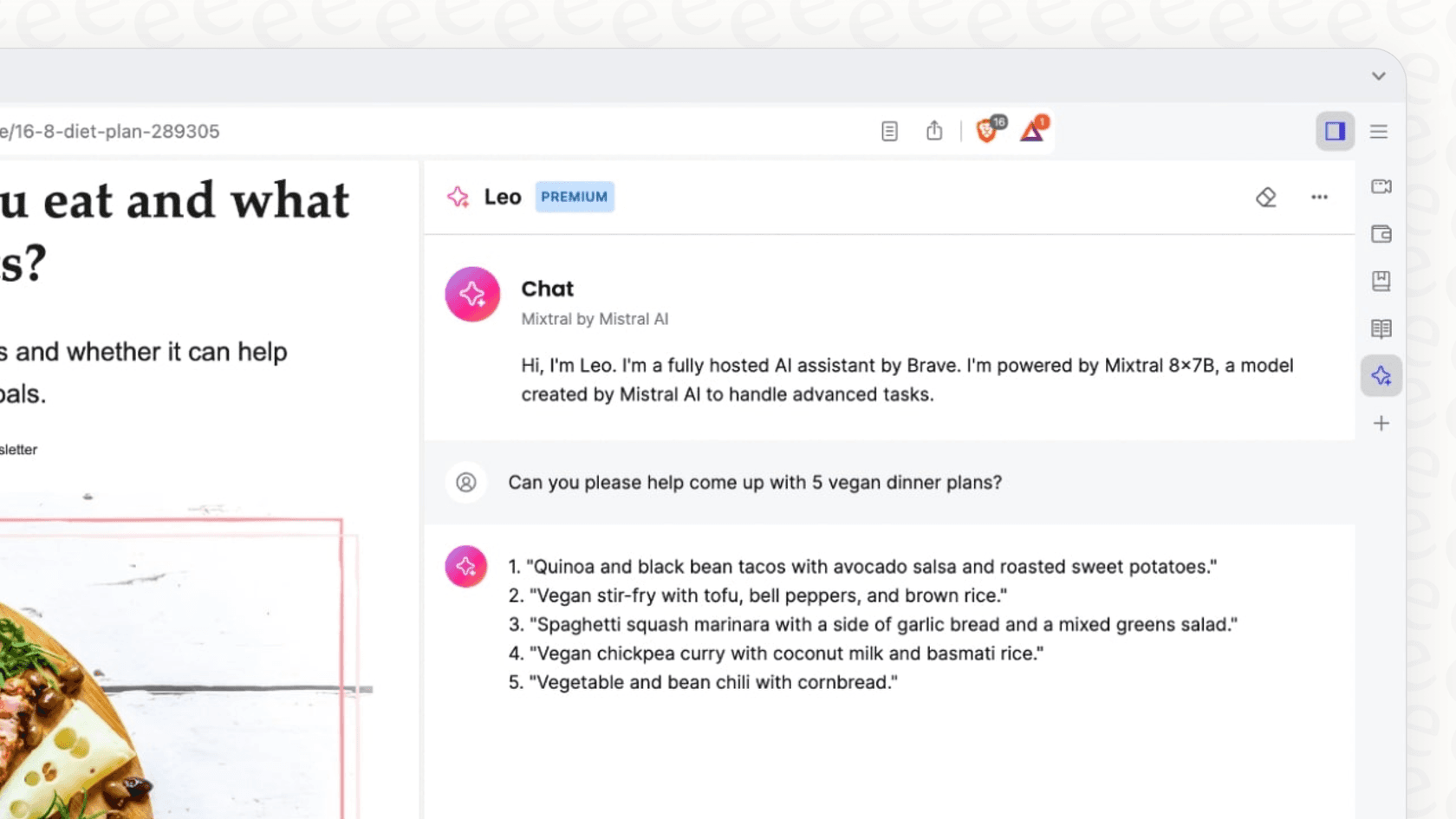The image size is (1456, 819).
Task: Open the Leo options three-dot menu
Action: [1319, 198]
